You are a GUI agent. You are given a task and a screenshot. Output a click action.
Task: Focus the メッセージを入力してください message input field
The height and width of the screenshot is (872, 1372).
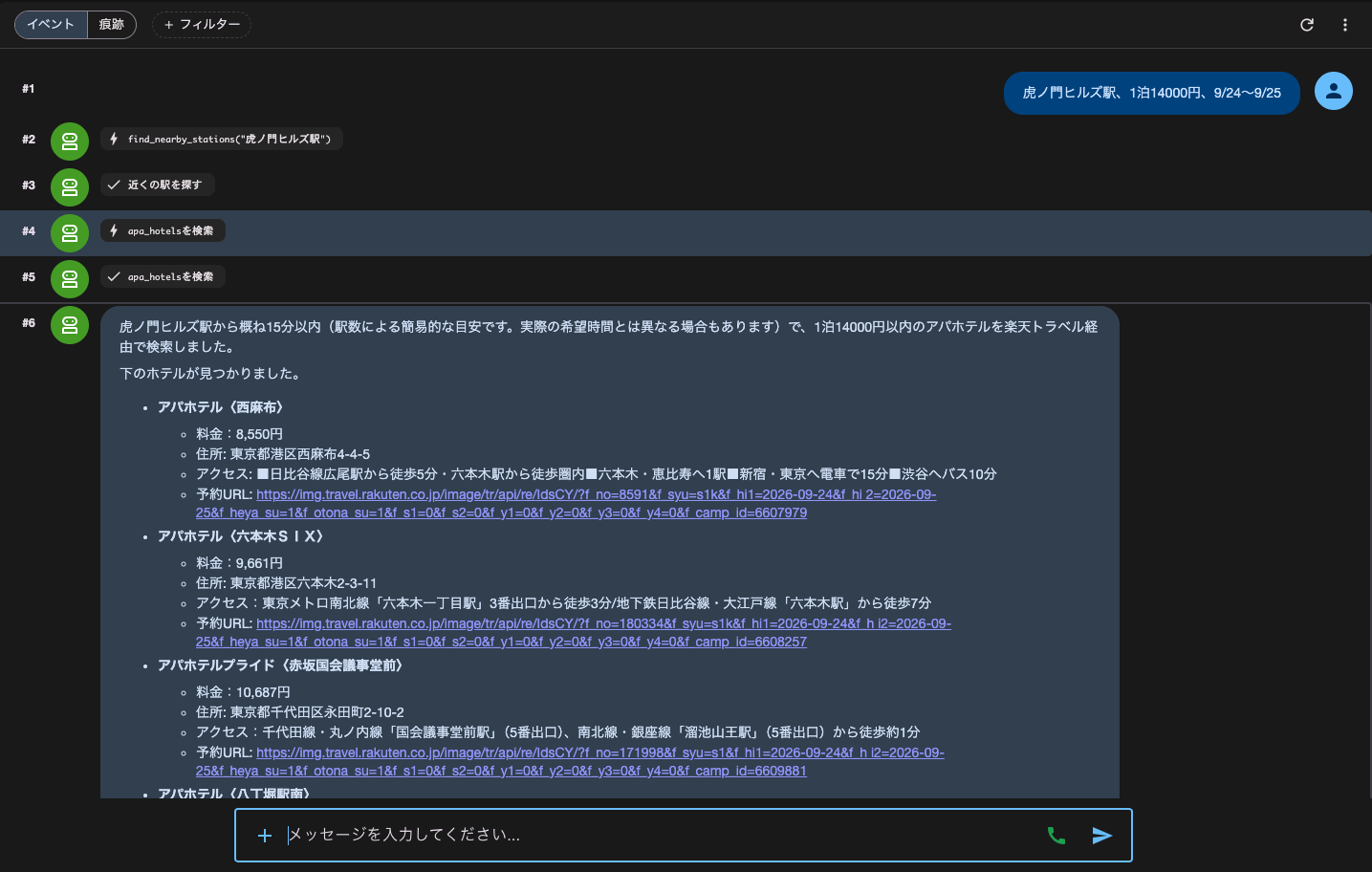tap(660, 835)
